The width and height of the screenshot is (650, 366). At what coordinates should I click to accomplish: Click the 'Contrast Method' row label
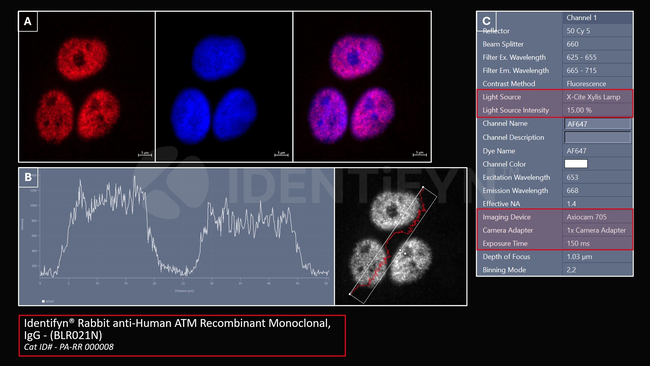(509, 84)
